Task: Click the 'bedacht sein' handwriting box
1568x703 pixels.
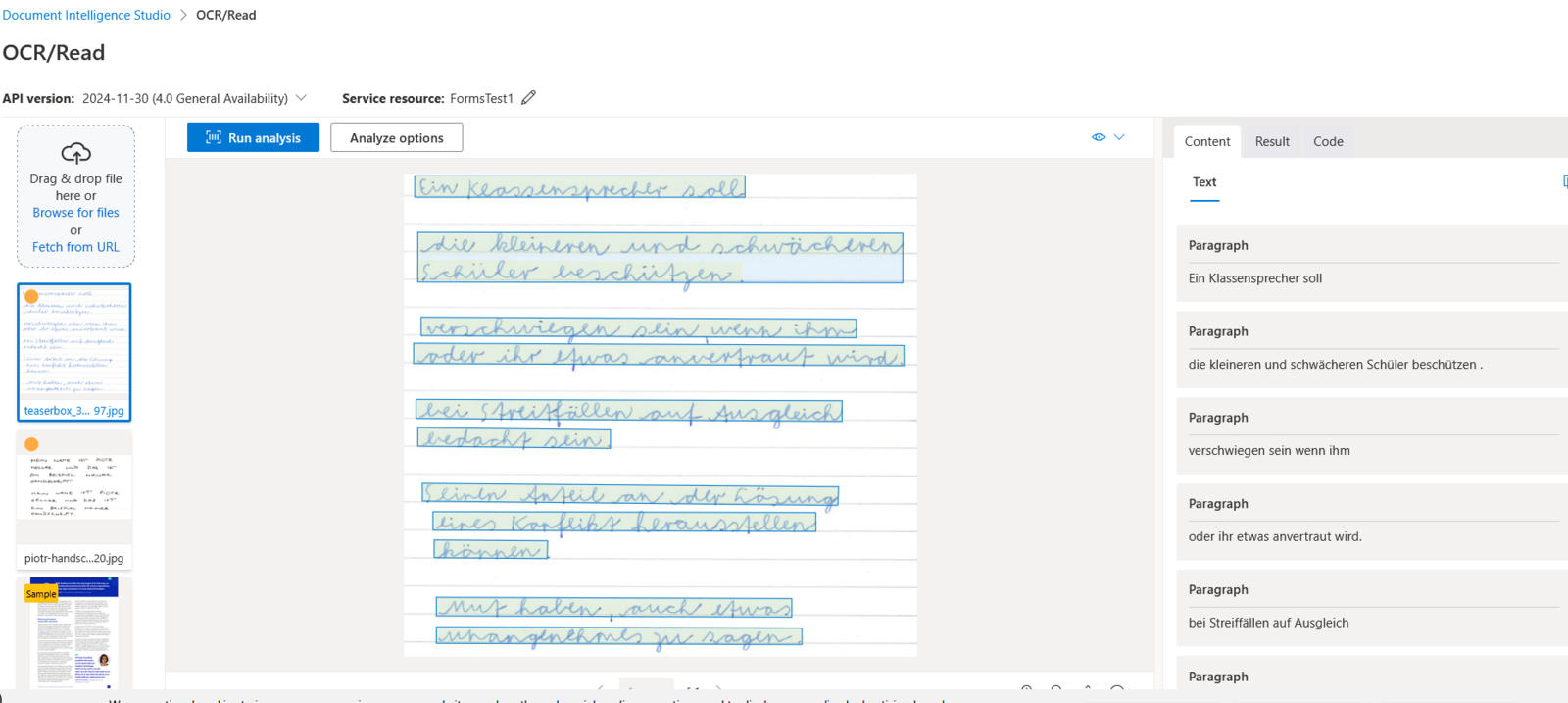Action: [514, 439]
